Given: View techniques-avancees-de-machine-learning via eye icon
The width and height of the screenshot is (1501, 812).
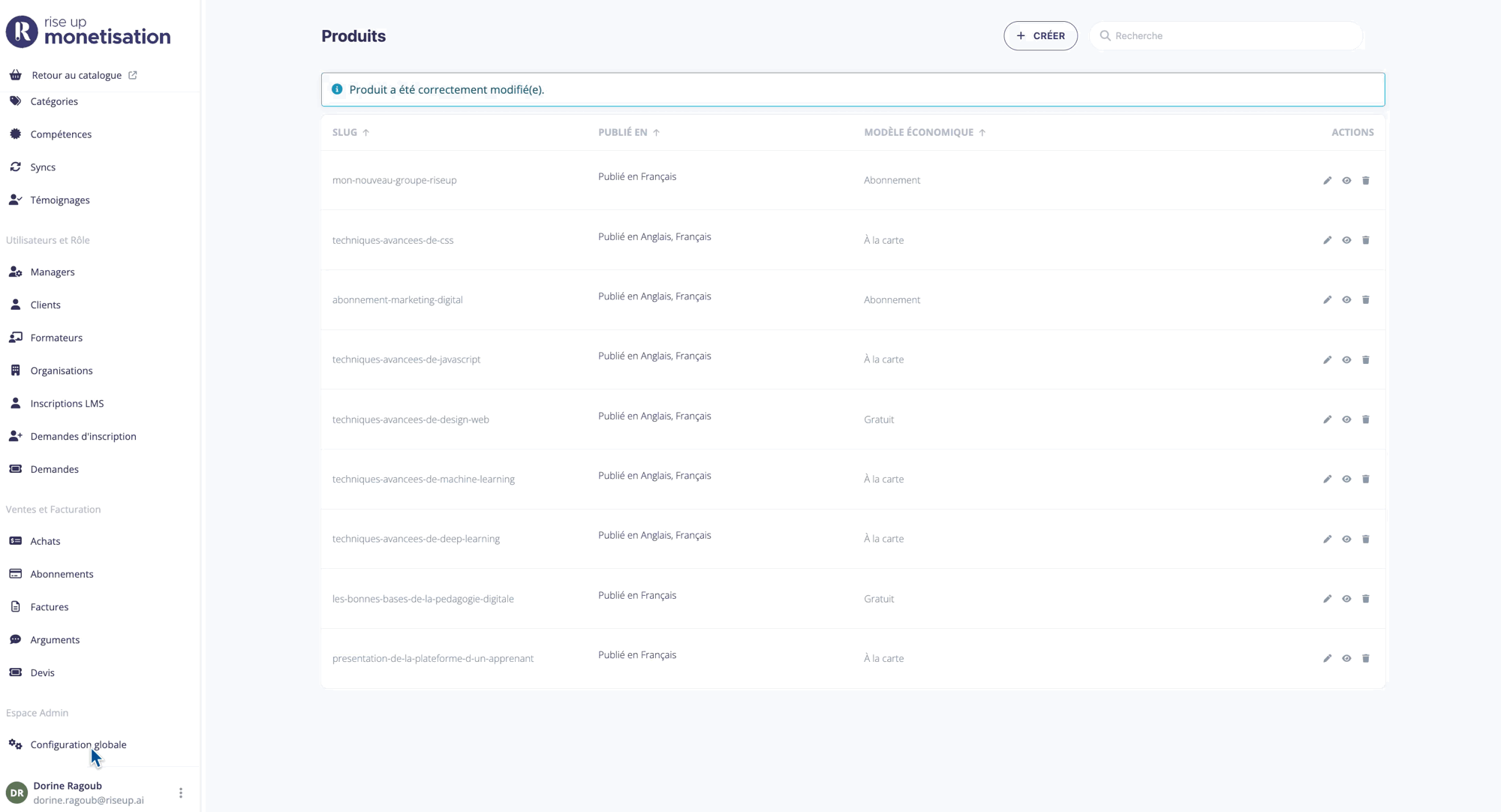Looking at the screenshot, I should pyautogui.click(x=1346, y=479).
